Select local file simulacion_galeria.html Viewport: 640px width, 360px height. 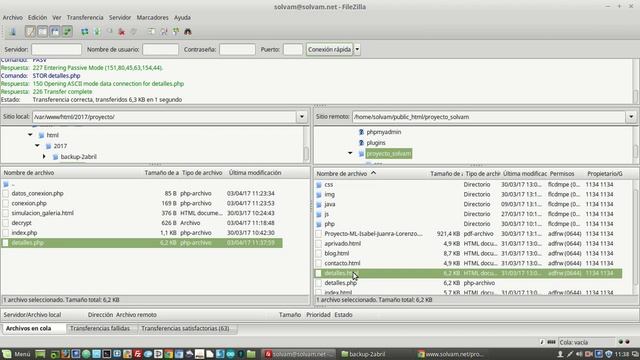[42, 213]
